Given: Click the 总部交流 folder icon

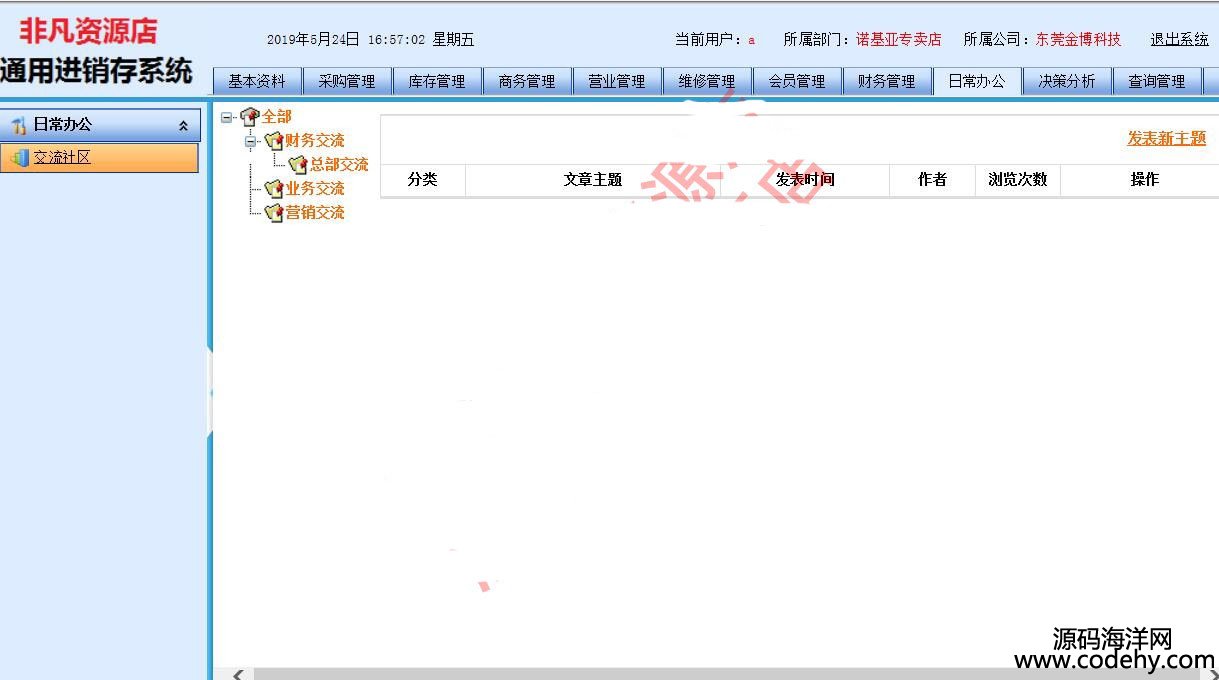Looking at the screenshot, I should [298, 165].
